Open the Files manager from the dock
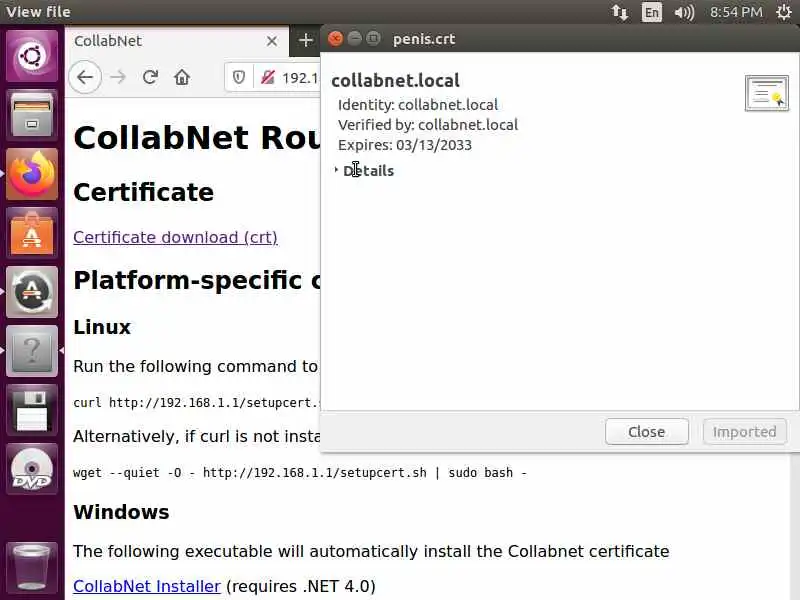The image size is (800, 600). [x=32, y=115]
